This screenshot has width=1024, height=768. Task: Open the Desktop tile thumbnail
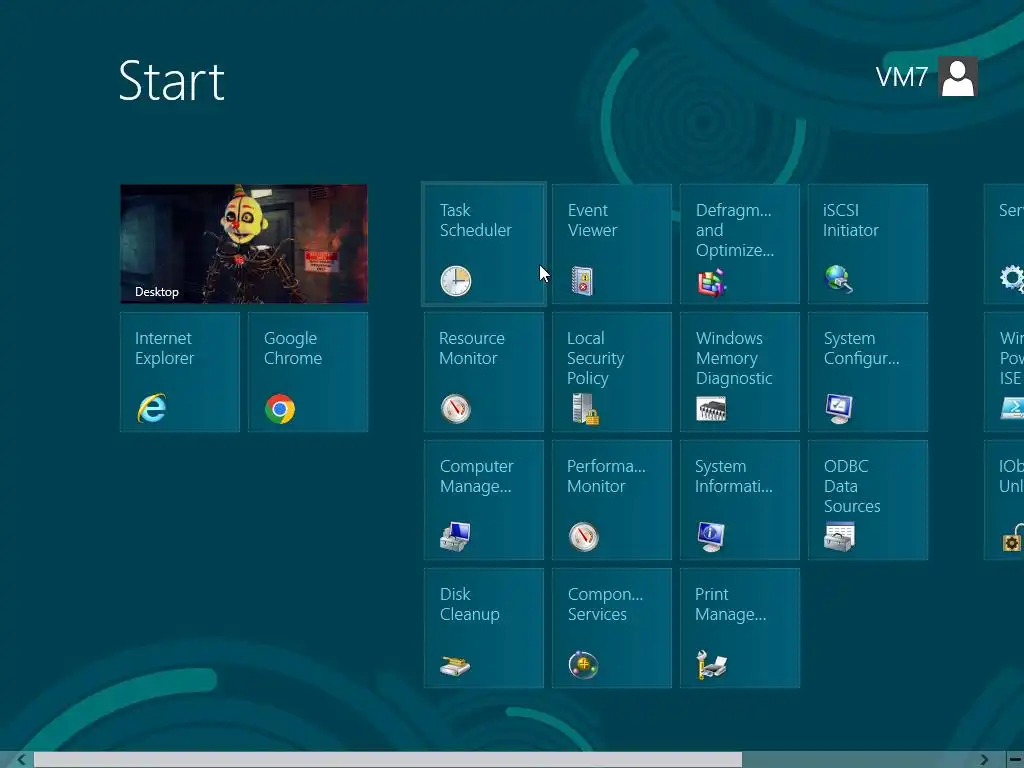pyautogui.click(x=244, y=244)
